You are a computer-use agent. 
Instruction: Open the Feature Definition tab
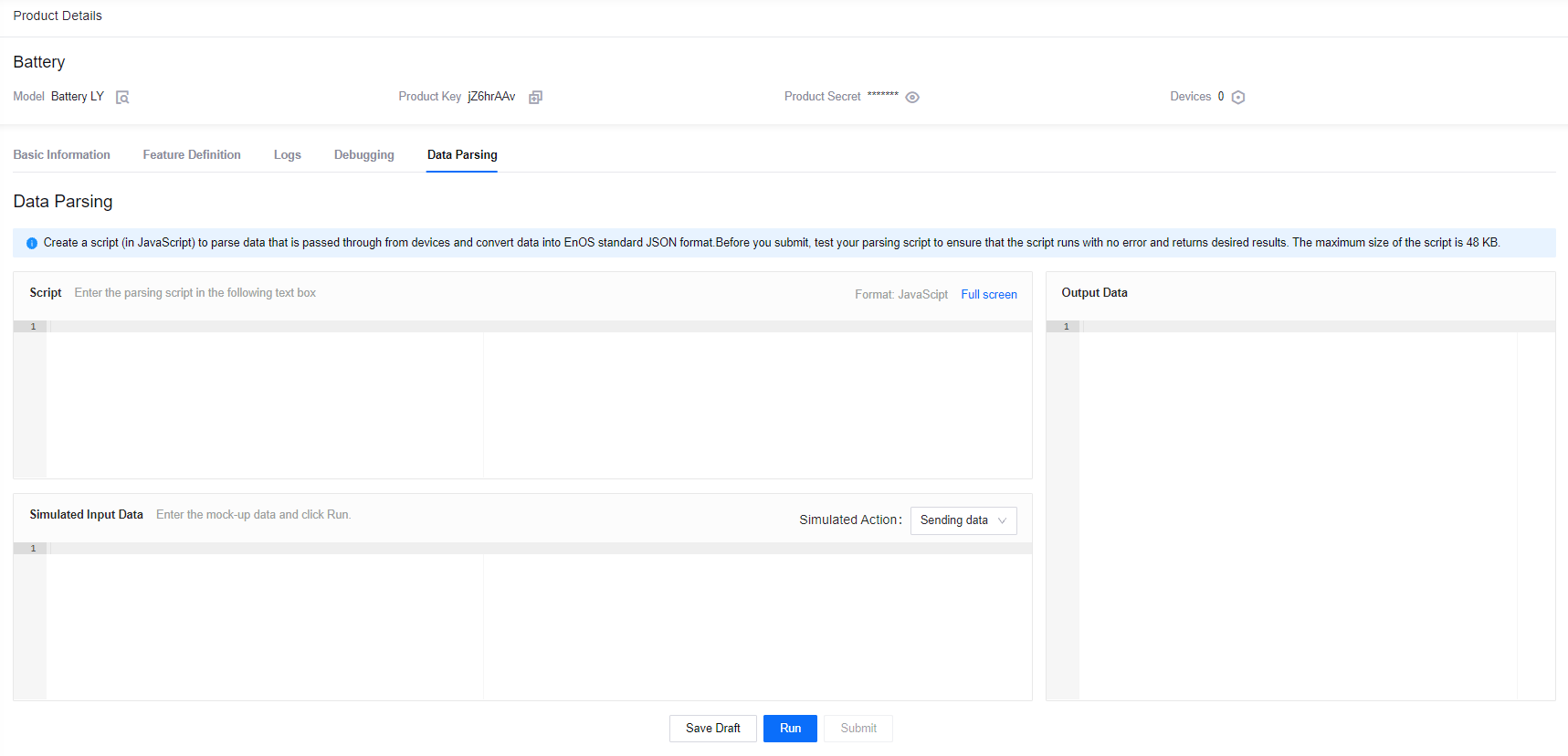point(192,155)
